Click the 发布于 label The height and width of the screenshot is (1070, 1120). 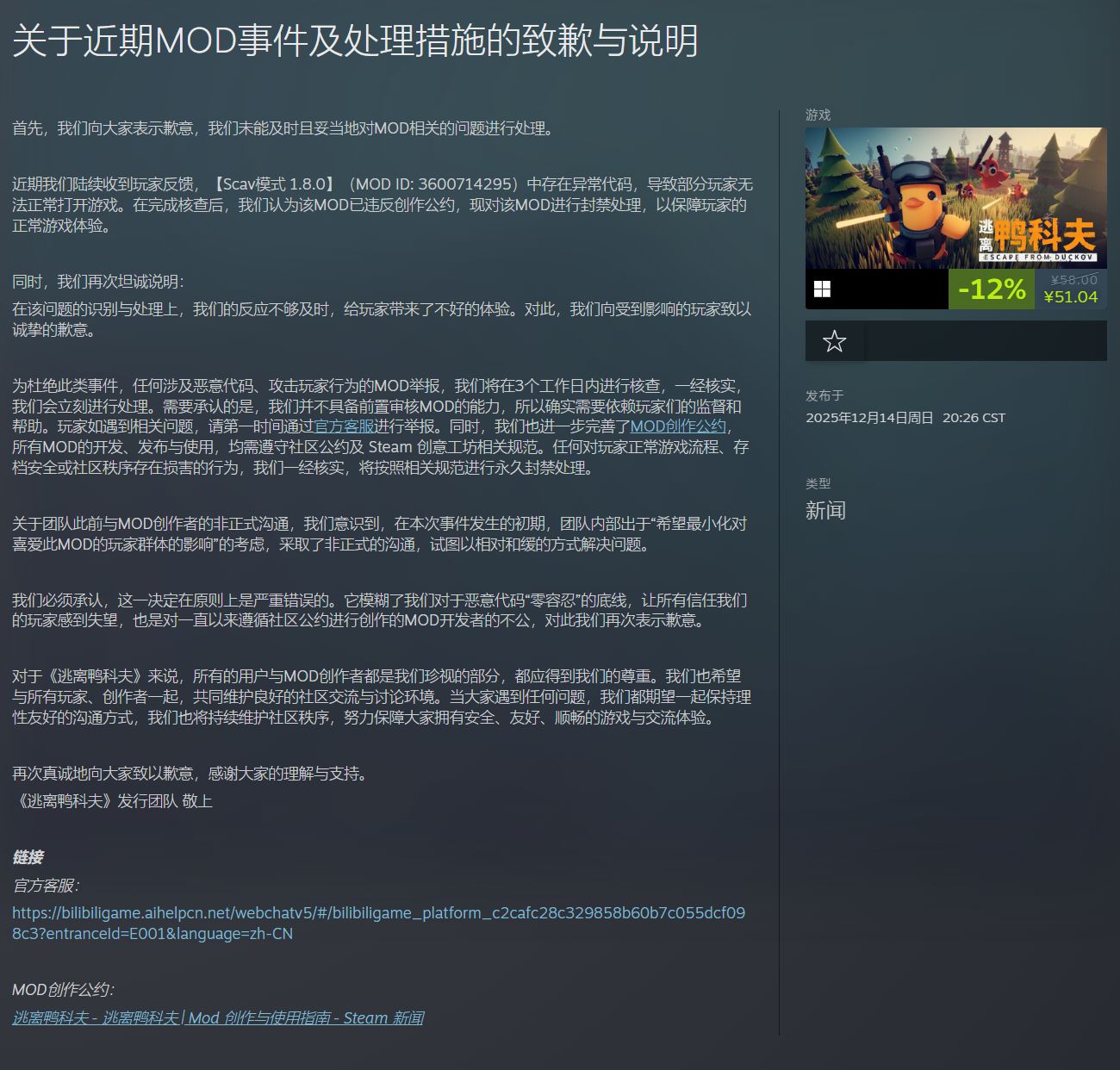pos(824,395)
